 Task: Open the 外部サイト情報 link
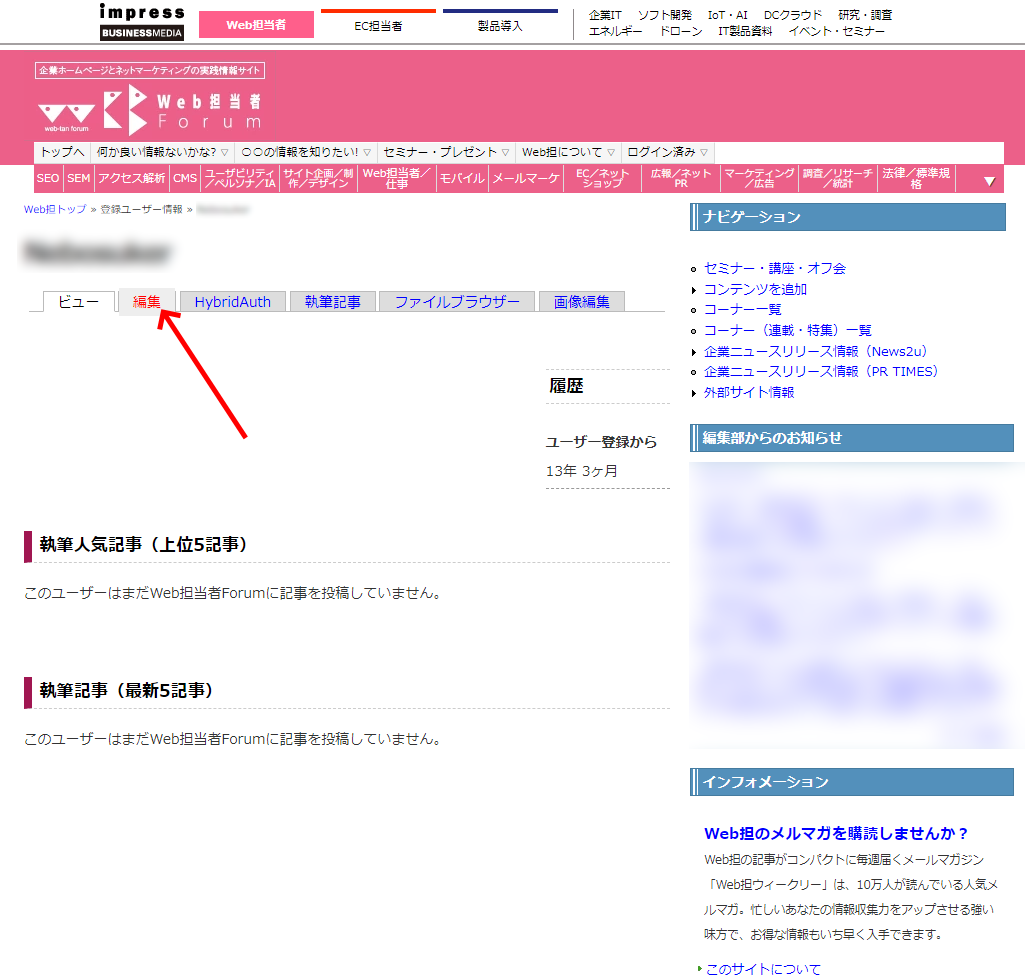tap(749, 393)
